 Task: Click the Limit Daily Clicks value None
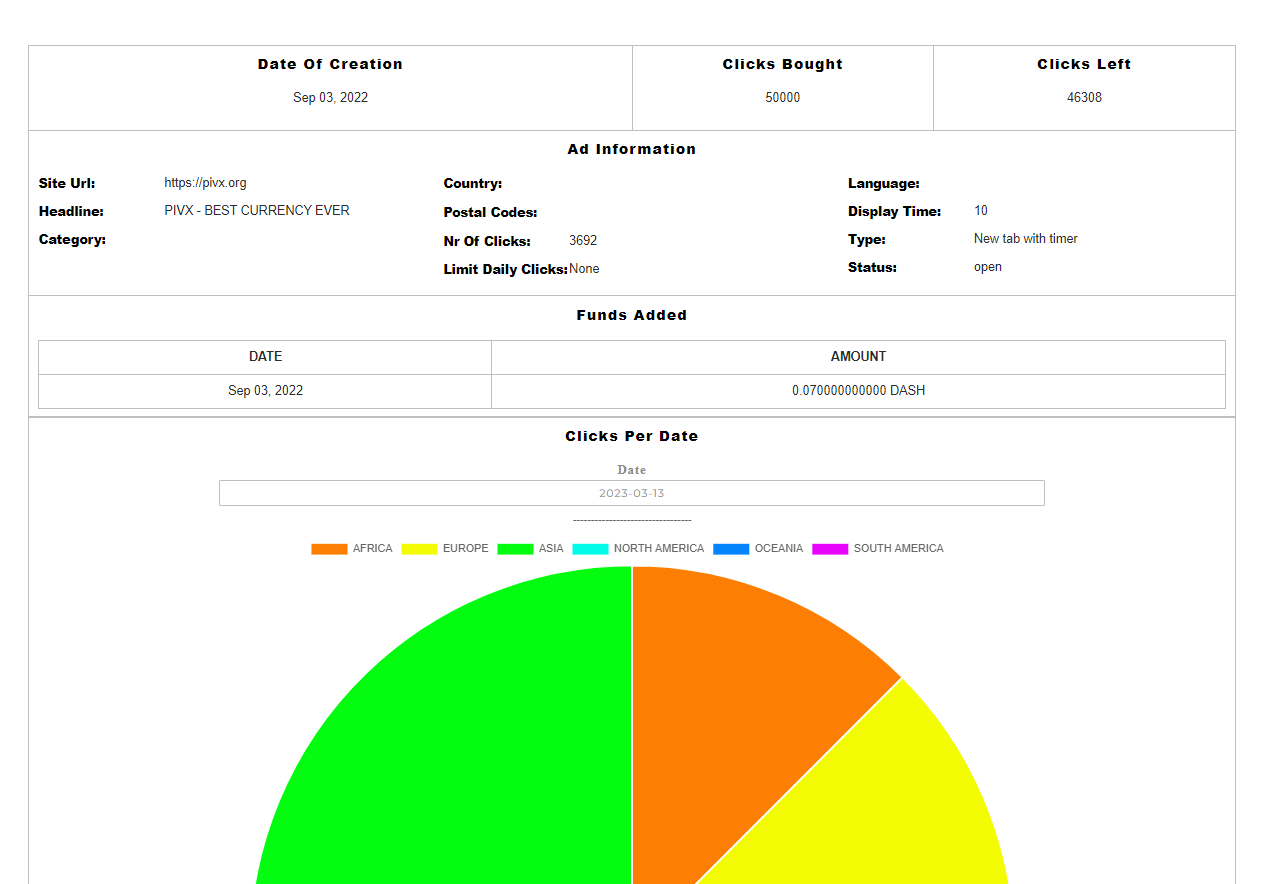584,269
